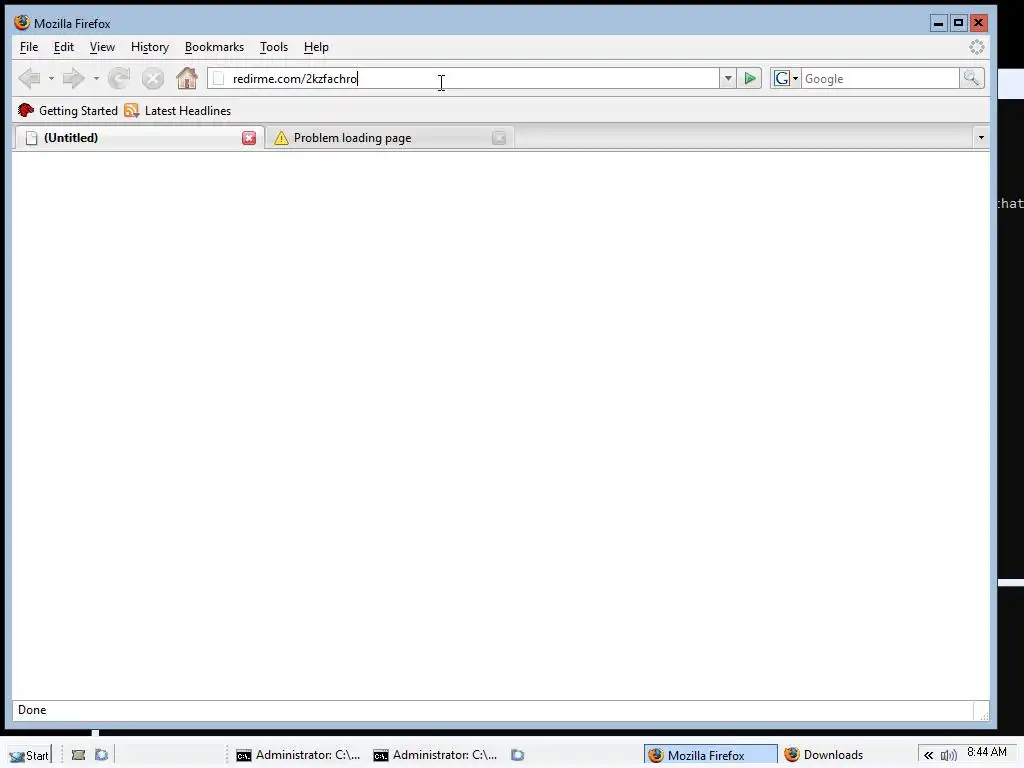
Task: Click warning icon on Problem loading tab
Action: (281, 138)
